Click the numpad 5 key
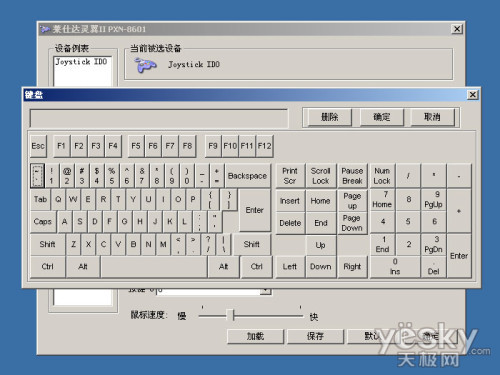This screenshot has height=375, width=500. pos(408,222)
